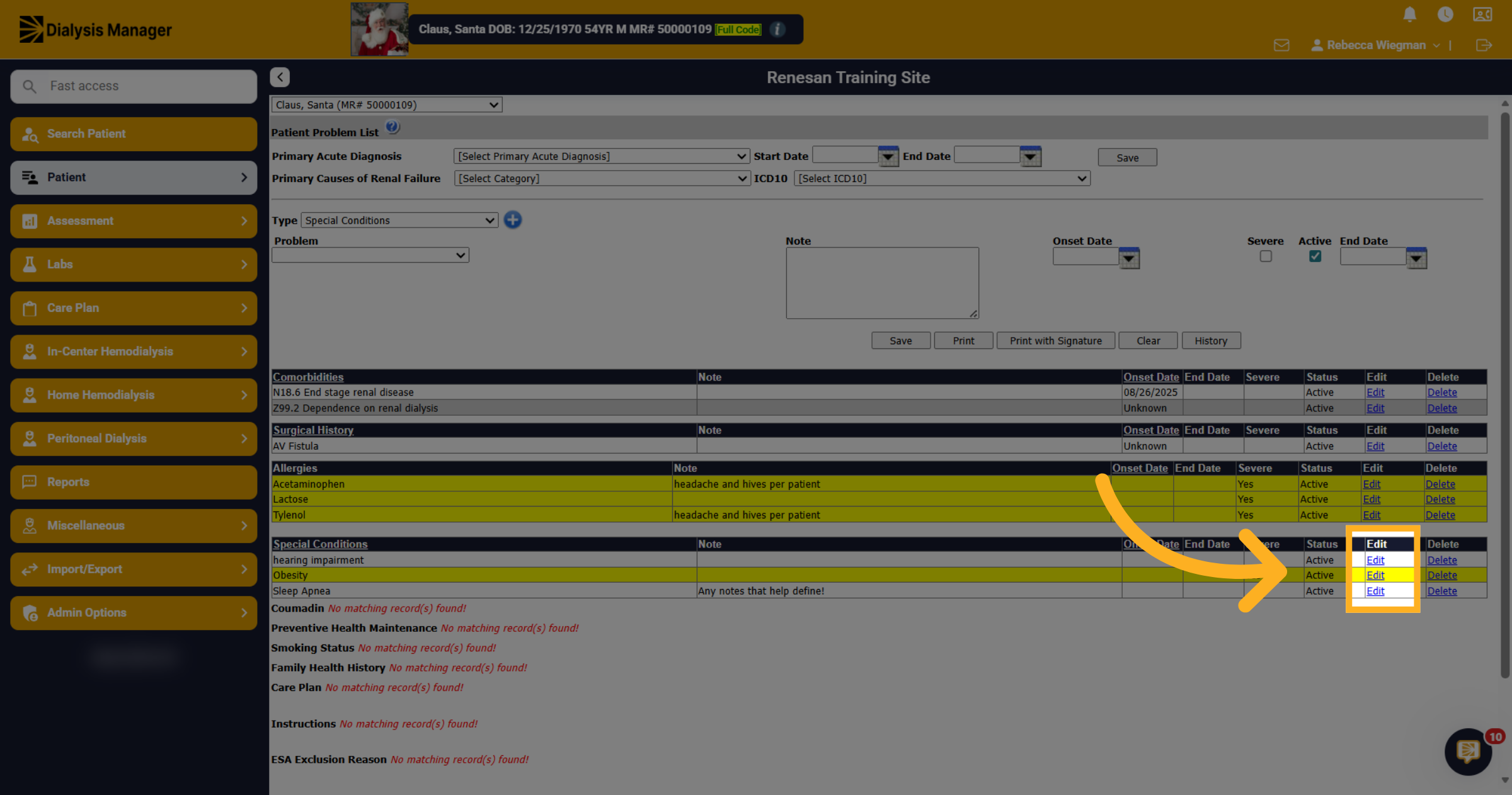Open the patient selector dropdown Claus, Santa
Viewport: 1512px width, 795px height.
tap(387, 105)
